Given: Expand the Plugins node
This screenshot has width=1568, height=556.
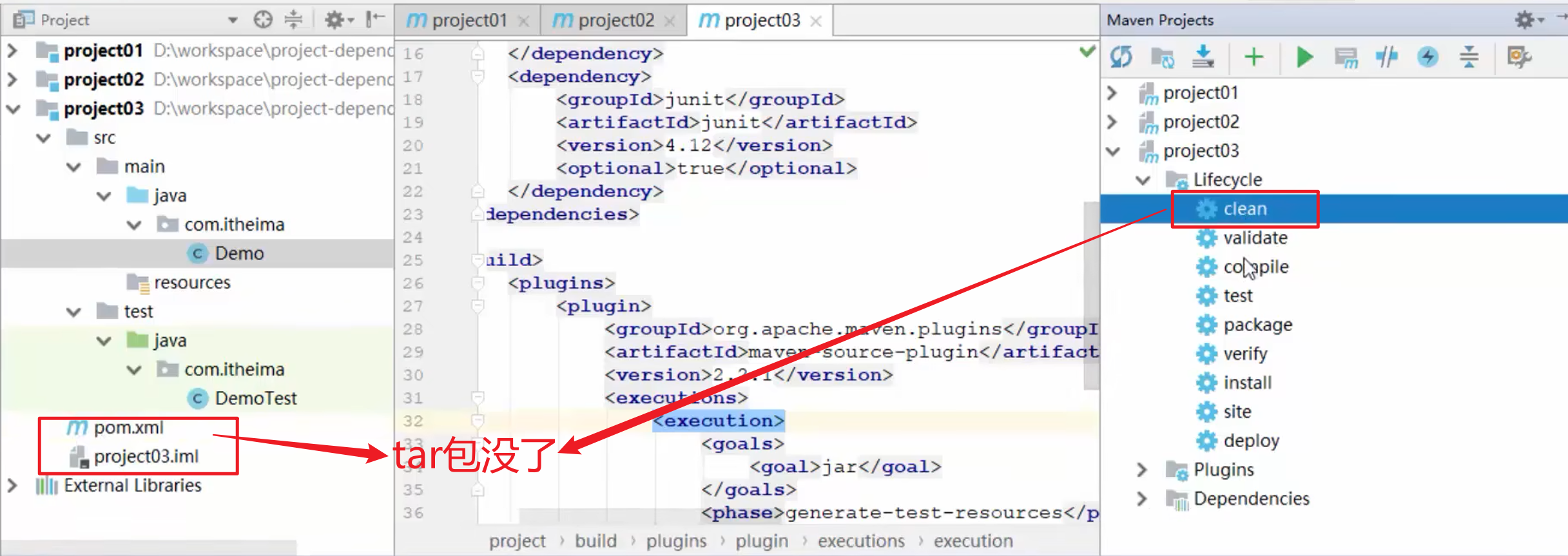Looking at the screenshot, I should pos(1142,470).
